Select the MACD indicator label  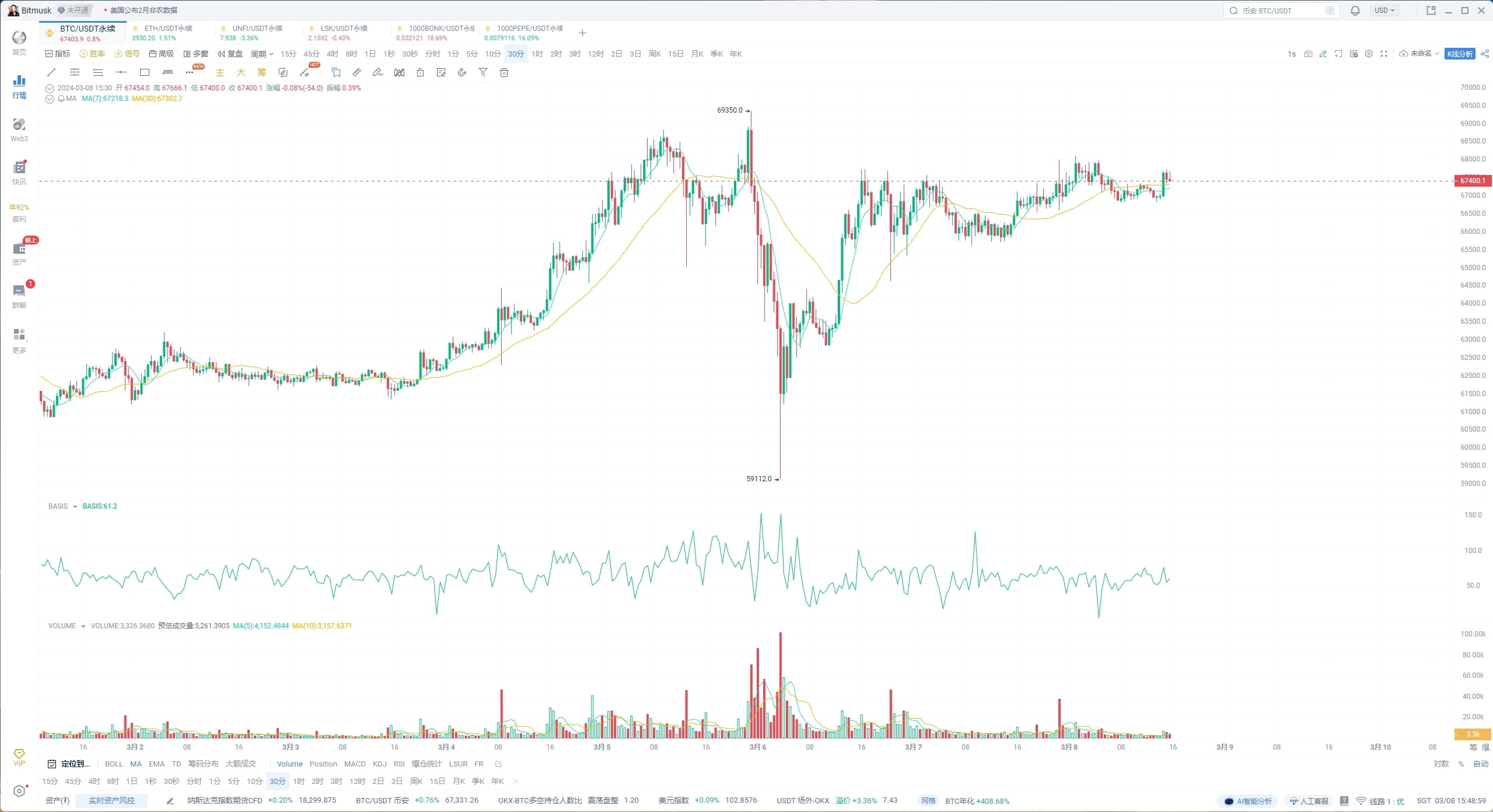pyautogui.click(x=354, y=764)
